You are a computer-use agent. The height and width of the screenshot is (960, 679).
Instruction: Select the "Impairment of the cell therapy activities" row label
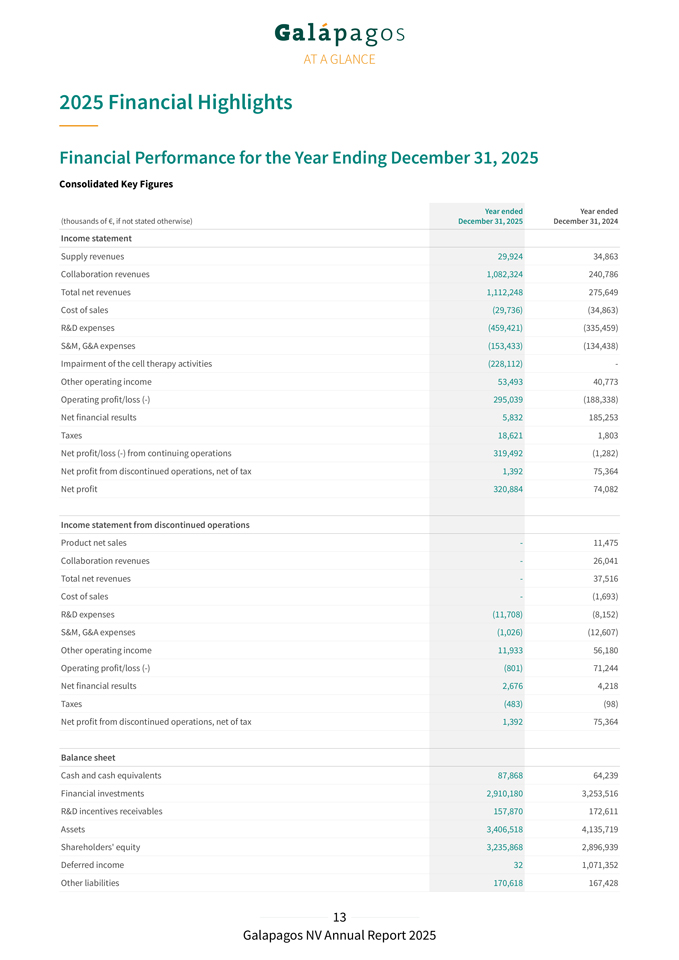point(136,364)
